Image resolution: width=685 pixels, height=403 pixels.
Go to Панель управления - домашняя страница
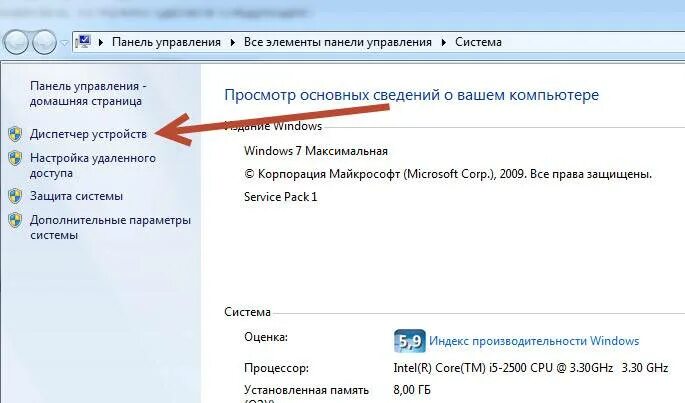(x=87, y=94)
